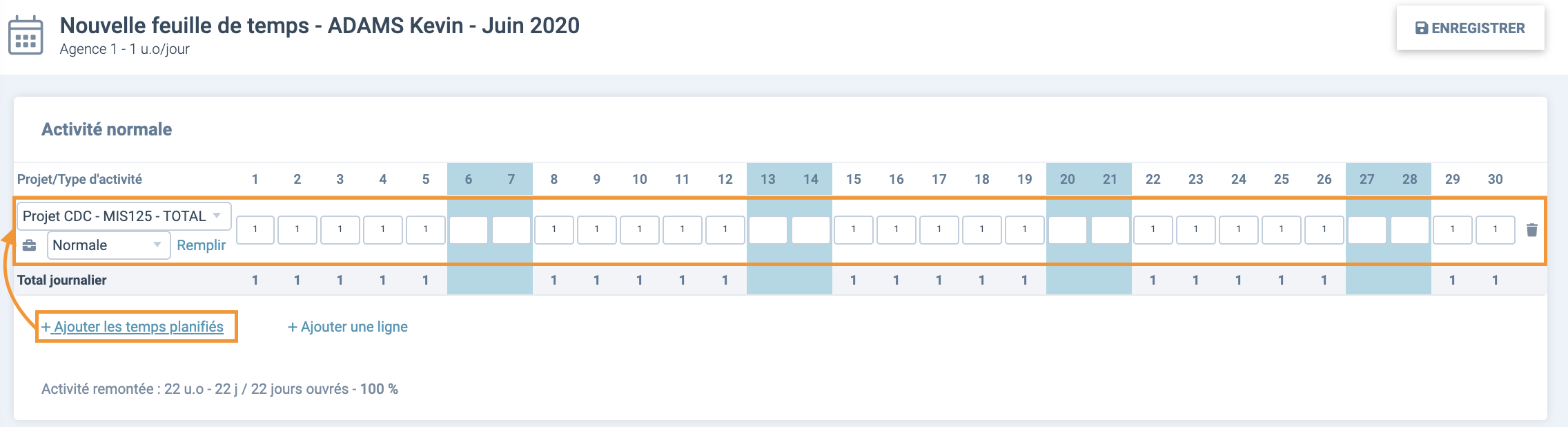Open the Projet CDC - MIS125 - TOTAL dropdown
The height and width of the screenshot is (427, 1568).
point(124,216)
